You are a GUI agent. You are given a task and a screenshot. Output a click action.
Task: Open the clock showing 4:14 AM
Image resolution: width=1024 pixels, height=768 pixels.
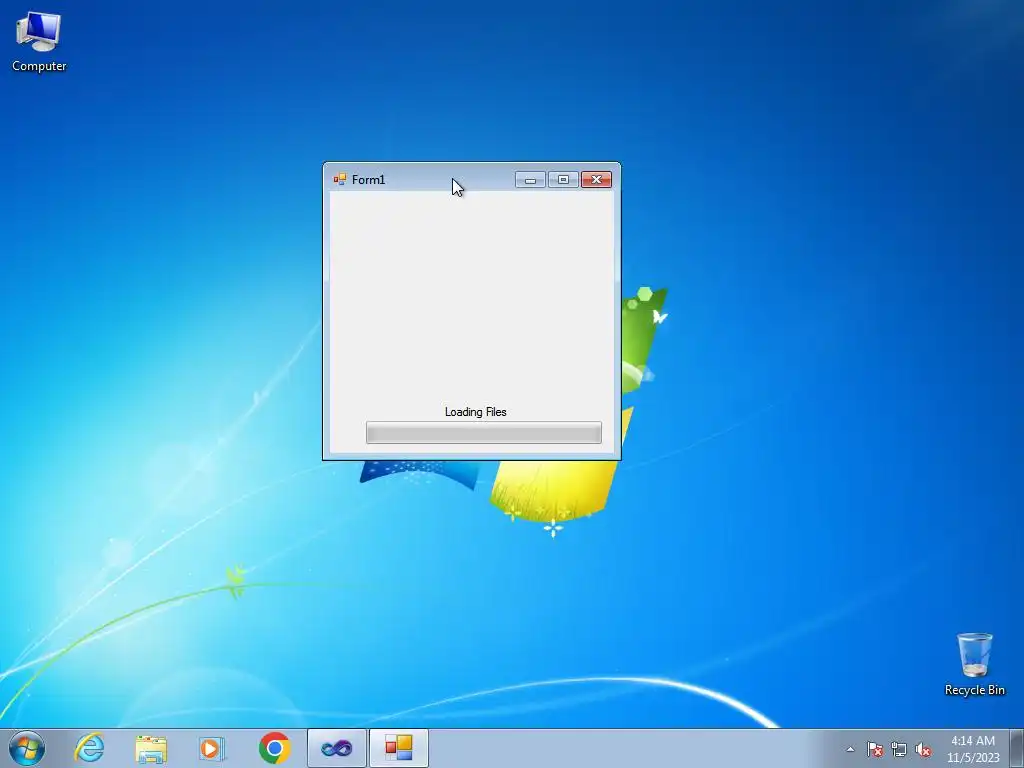973,749
